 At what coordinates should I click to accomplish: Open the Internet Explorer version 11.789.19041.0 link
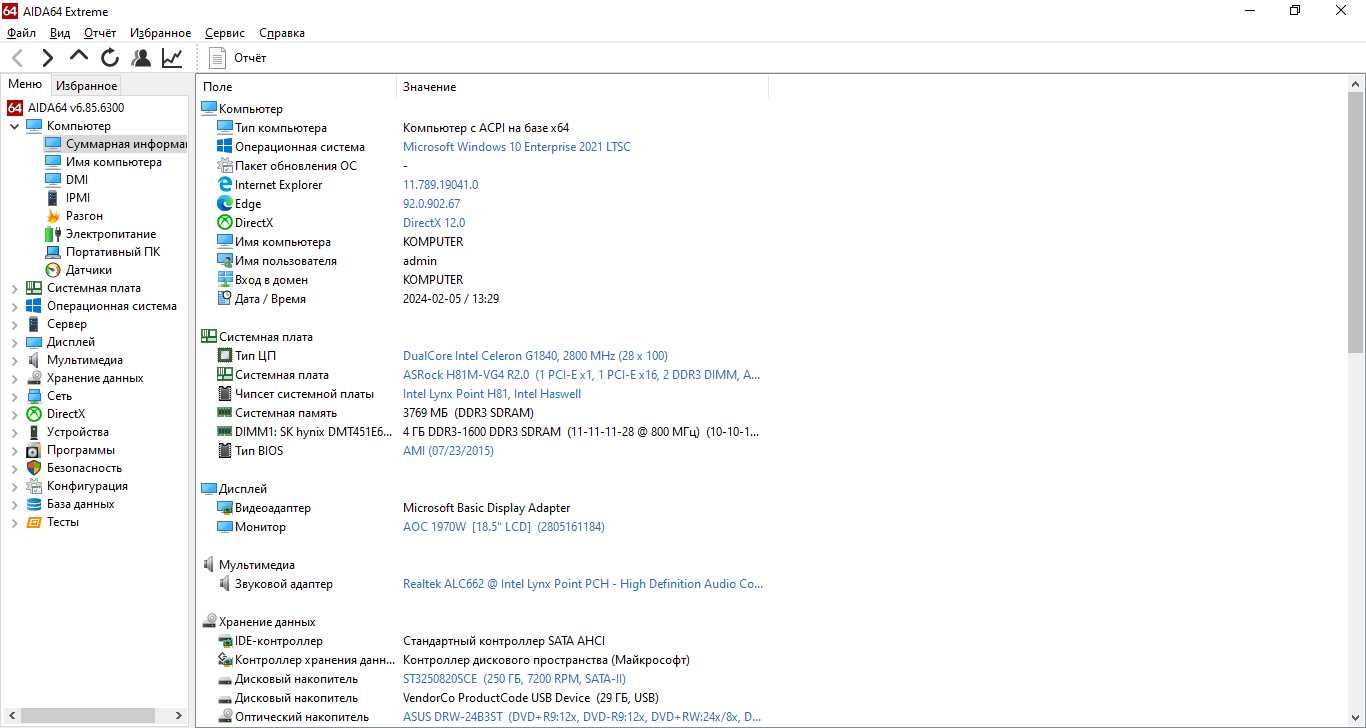point(440,185)
